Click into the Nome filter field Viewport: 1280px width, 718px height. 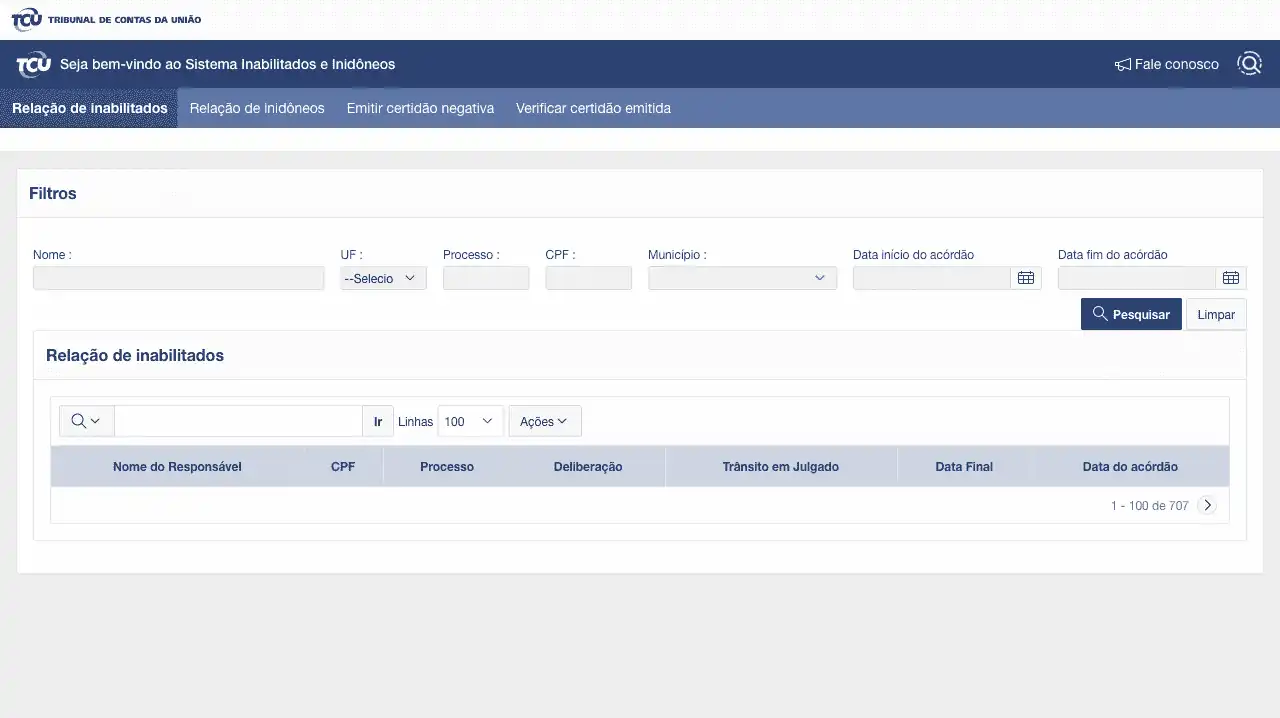click(178, 278)
